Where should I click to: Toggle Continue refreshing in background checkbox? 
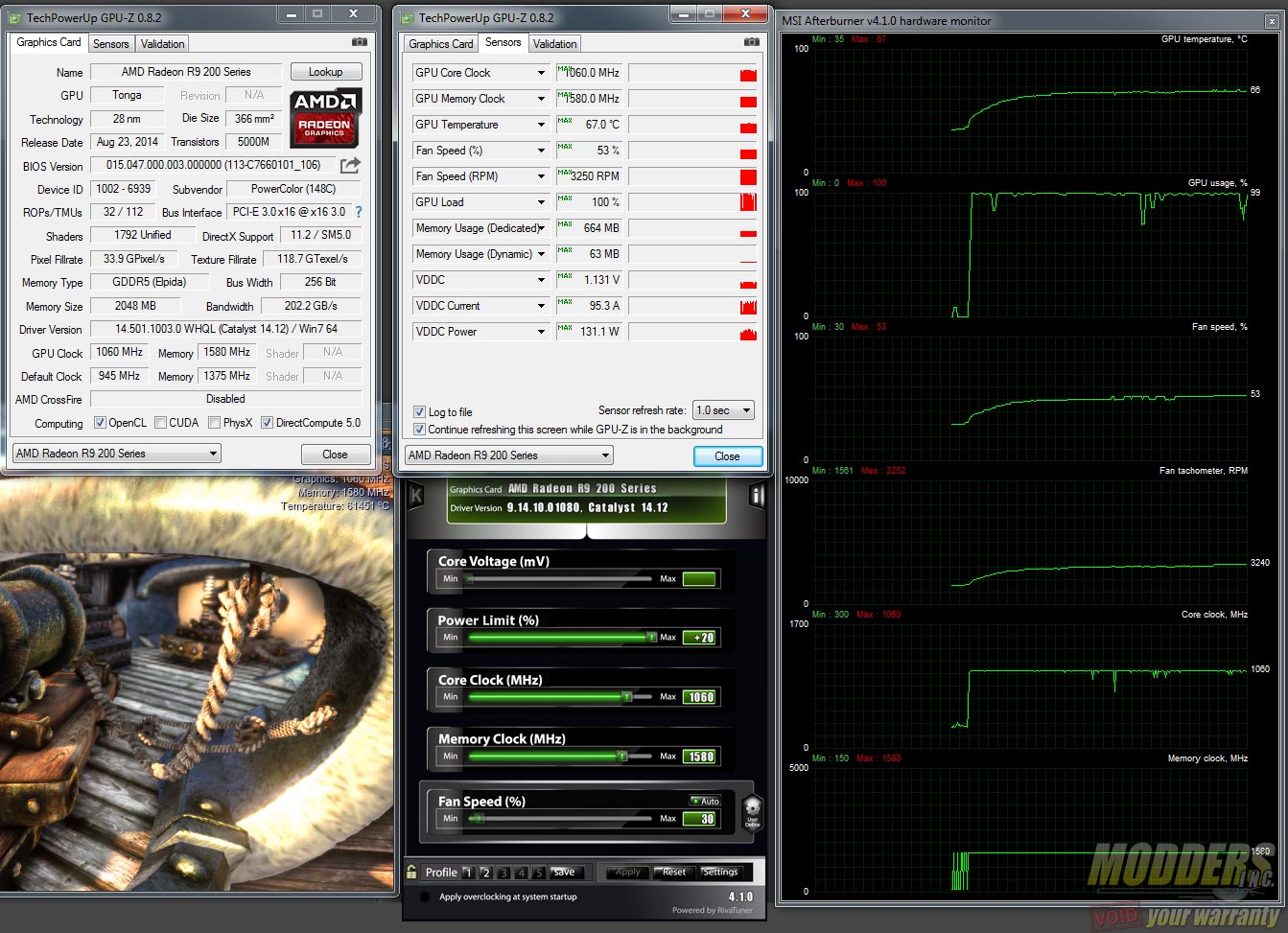click(x=419, y=430)
